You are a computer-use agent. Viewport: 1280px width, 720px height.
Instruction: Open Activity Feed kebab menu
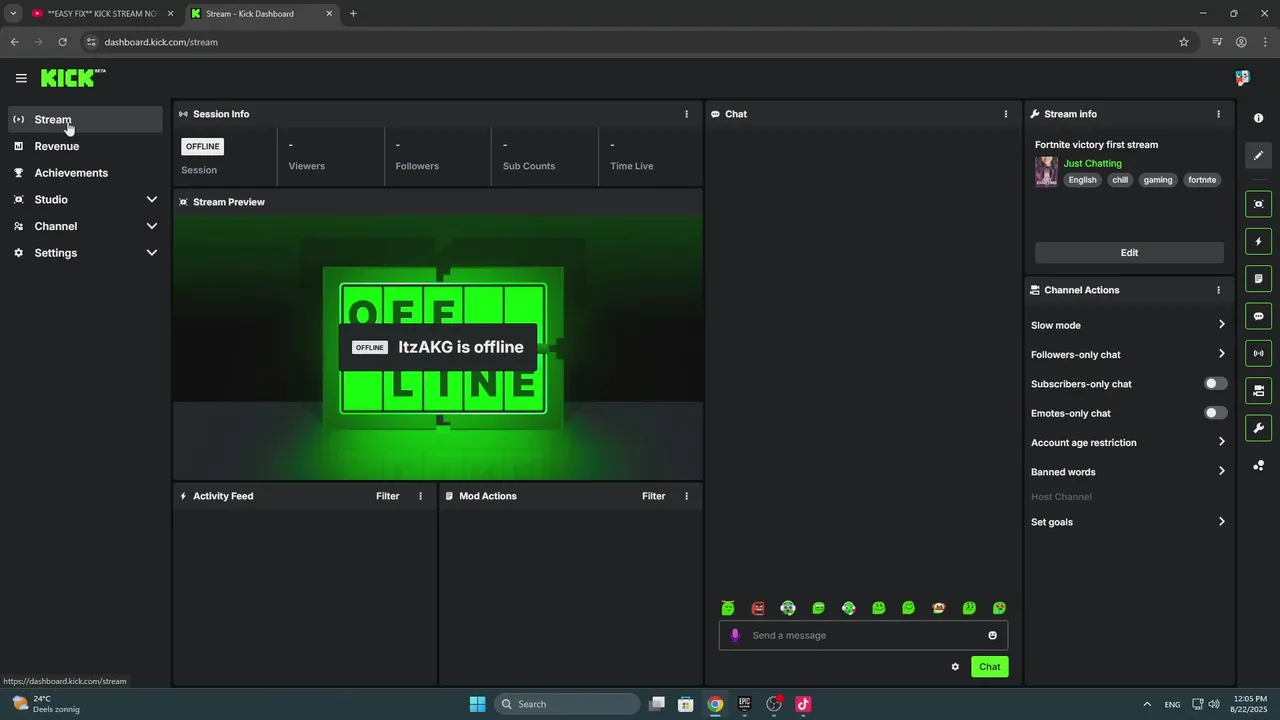point(420,496)
